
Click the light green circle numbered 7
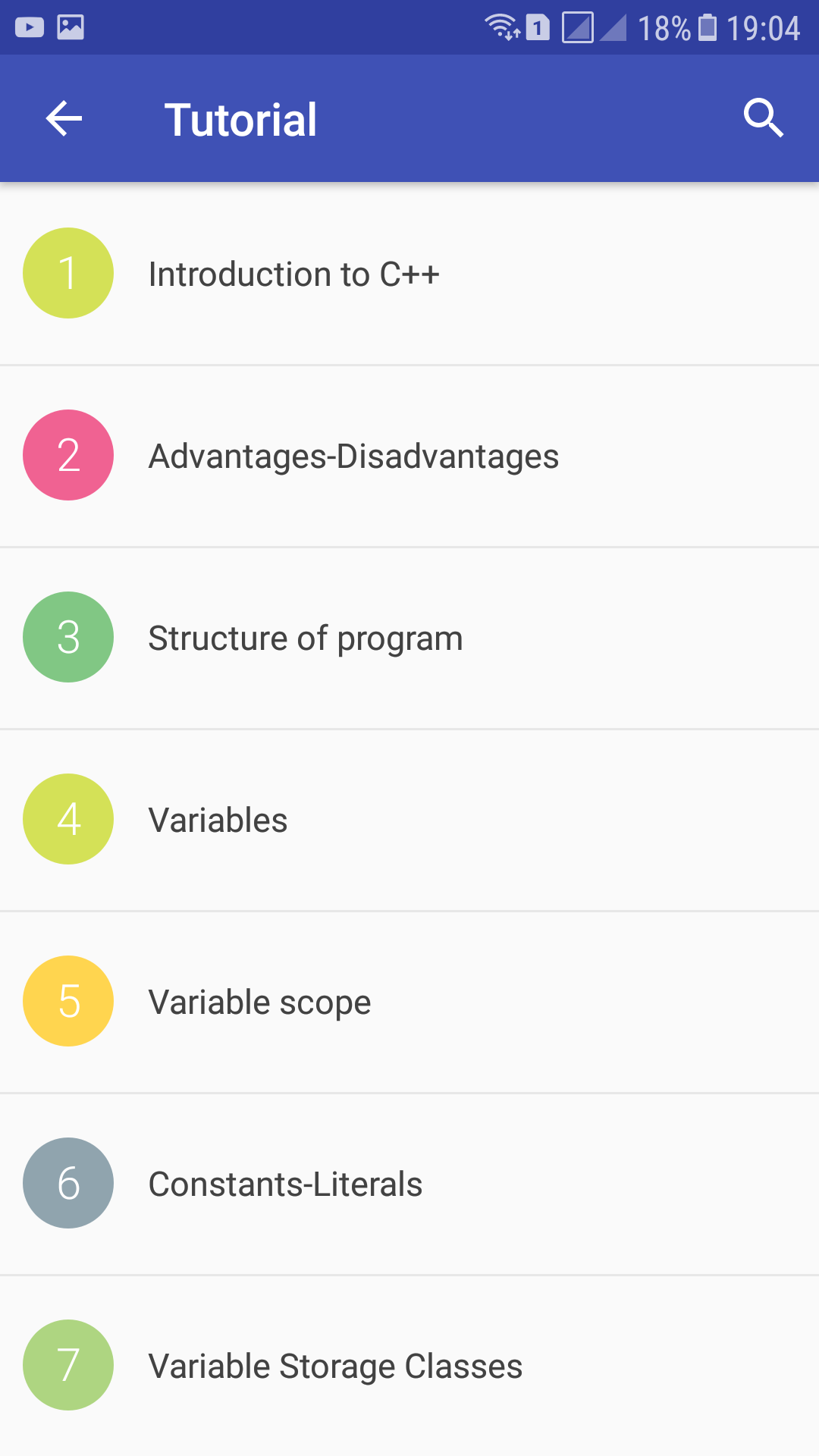point(67,1365)
